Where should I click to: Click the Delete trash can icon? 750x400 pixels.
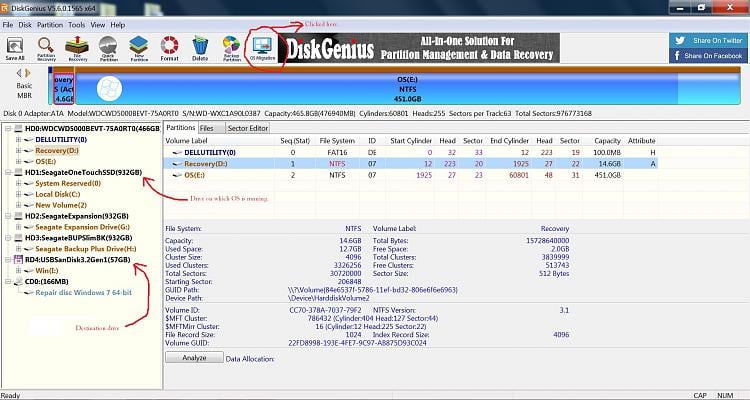(x=200, y=49)
